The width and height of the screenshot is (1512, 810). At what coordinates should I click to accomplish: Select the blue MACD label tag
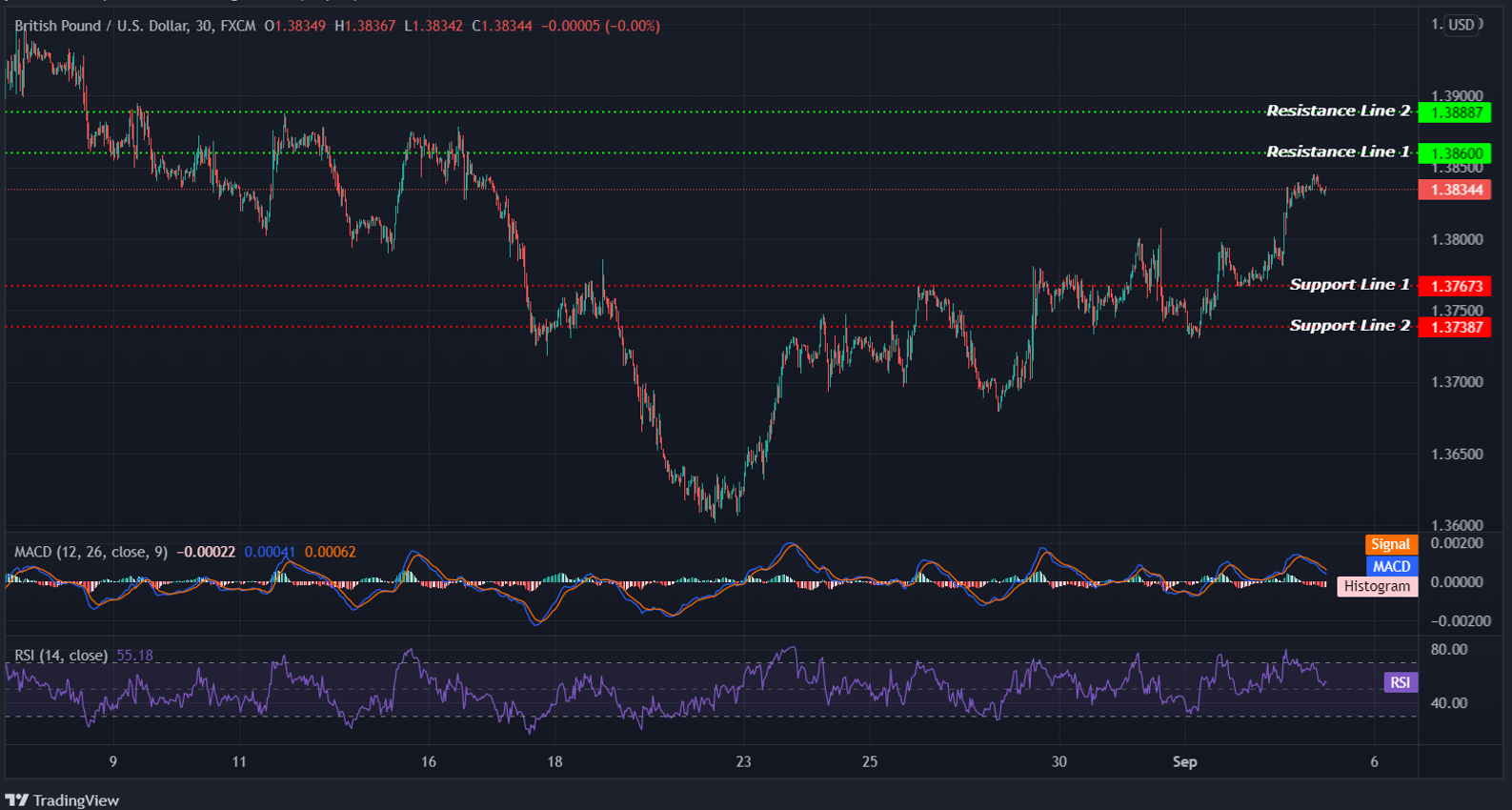pos(1391,566)
